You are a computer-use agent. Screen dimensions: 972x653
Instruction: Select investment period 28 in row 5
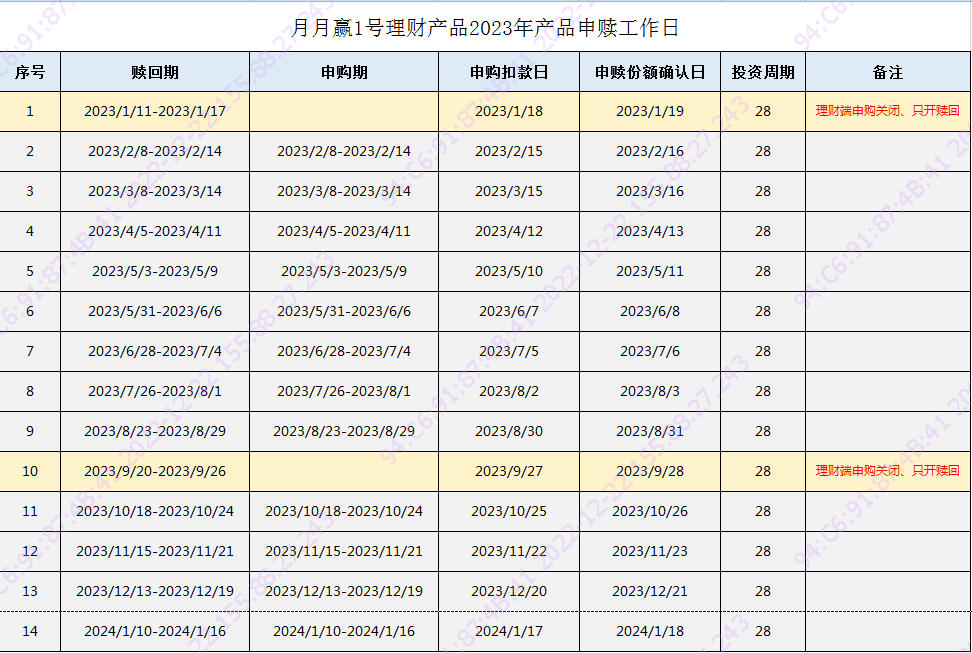pyautogui.click(x=763, y=272)
